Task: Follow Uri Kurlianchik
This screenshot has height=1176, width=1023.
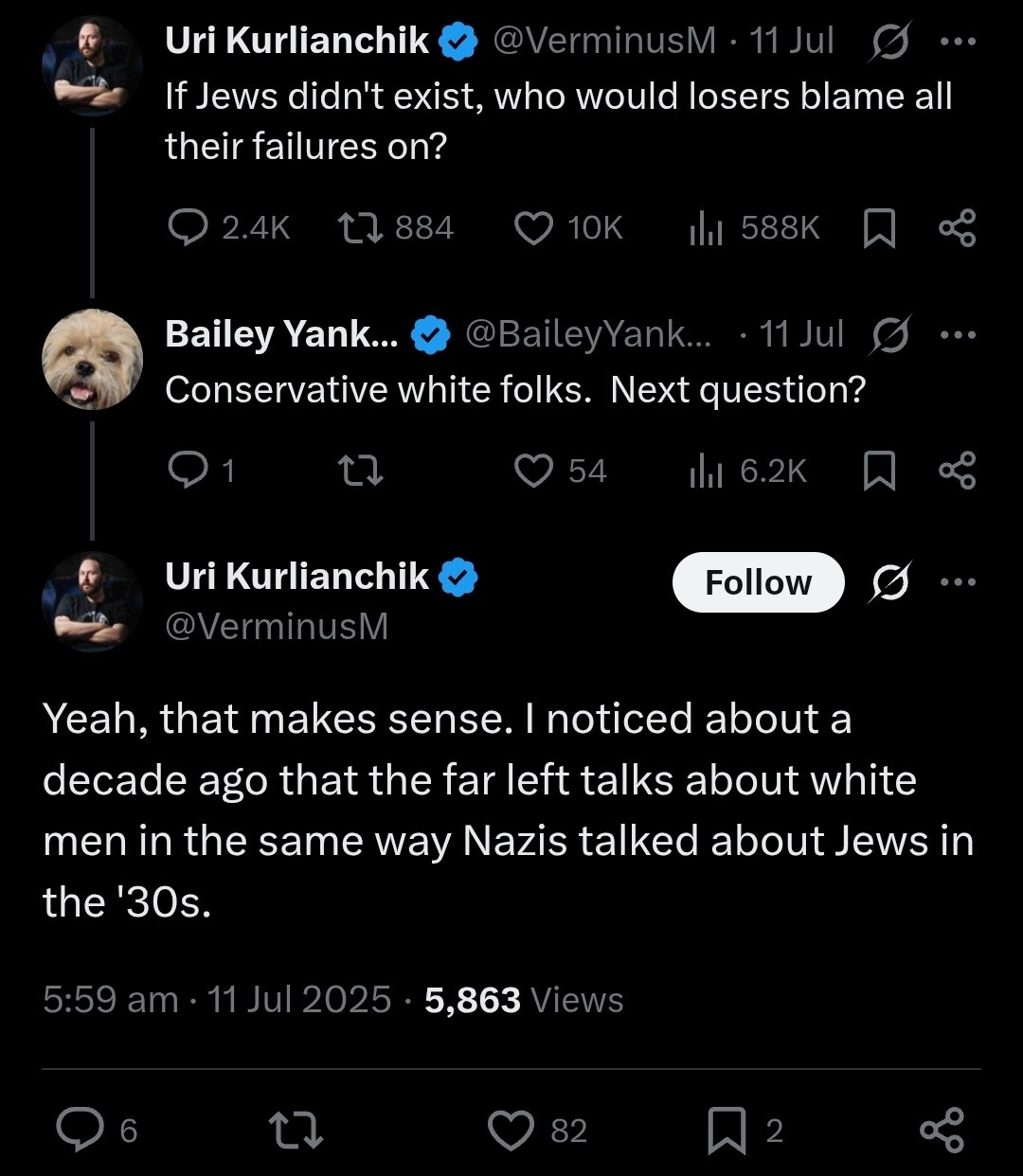Action: click(758, 582)
